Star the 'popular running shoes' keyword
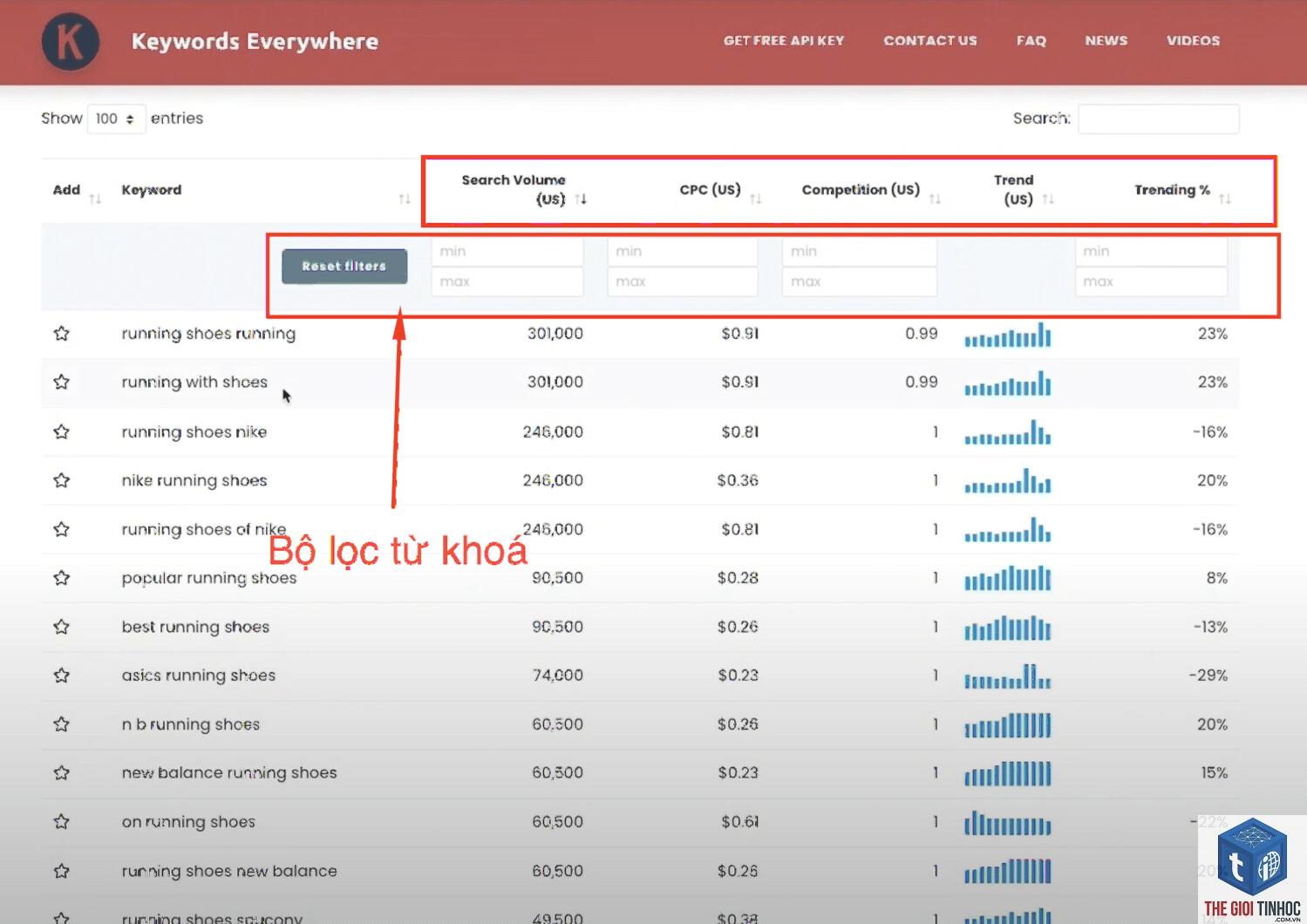1307x924 pixels. coord(61,578)
